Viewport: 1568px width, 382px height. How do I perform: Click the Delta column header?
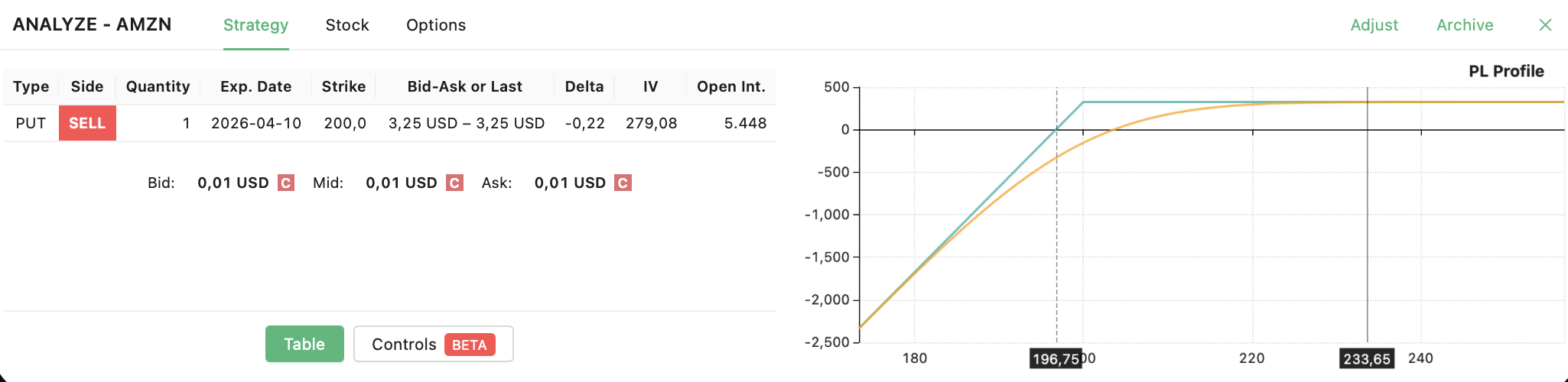point(584,86)
